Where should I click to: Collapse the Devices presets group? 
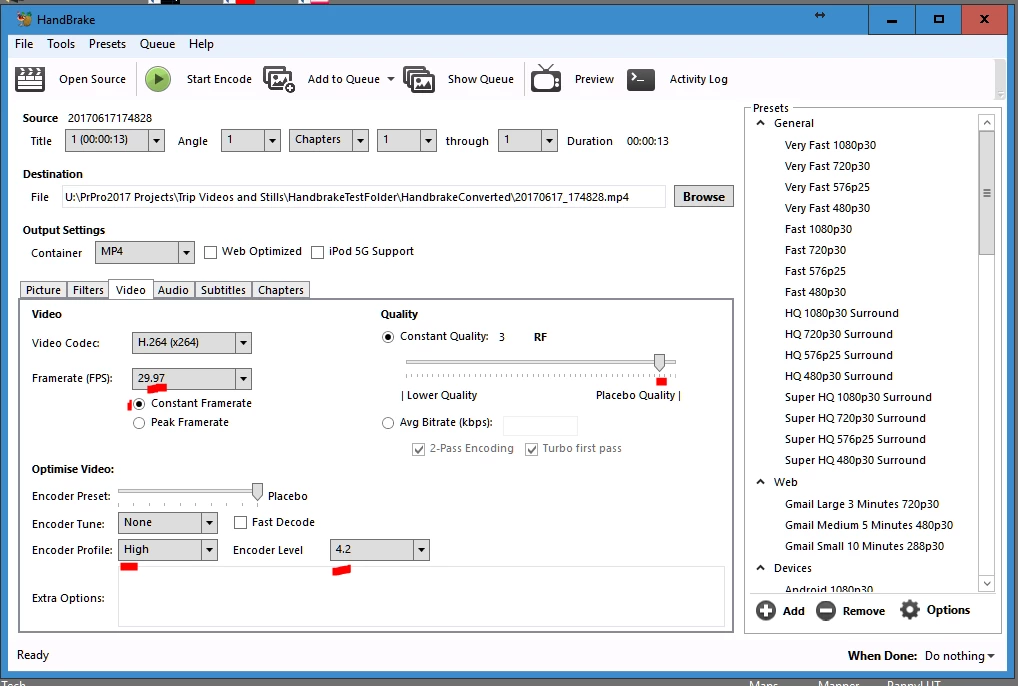point(761,568)
